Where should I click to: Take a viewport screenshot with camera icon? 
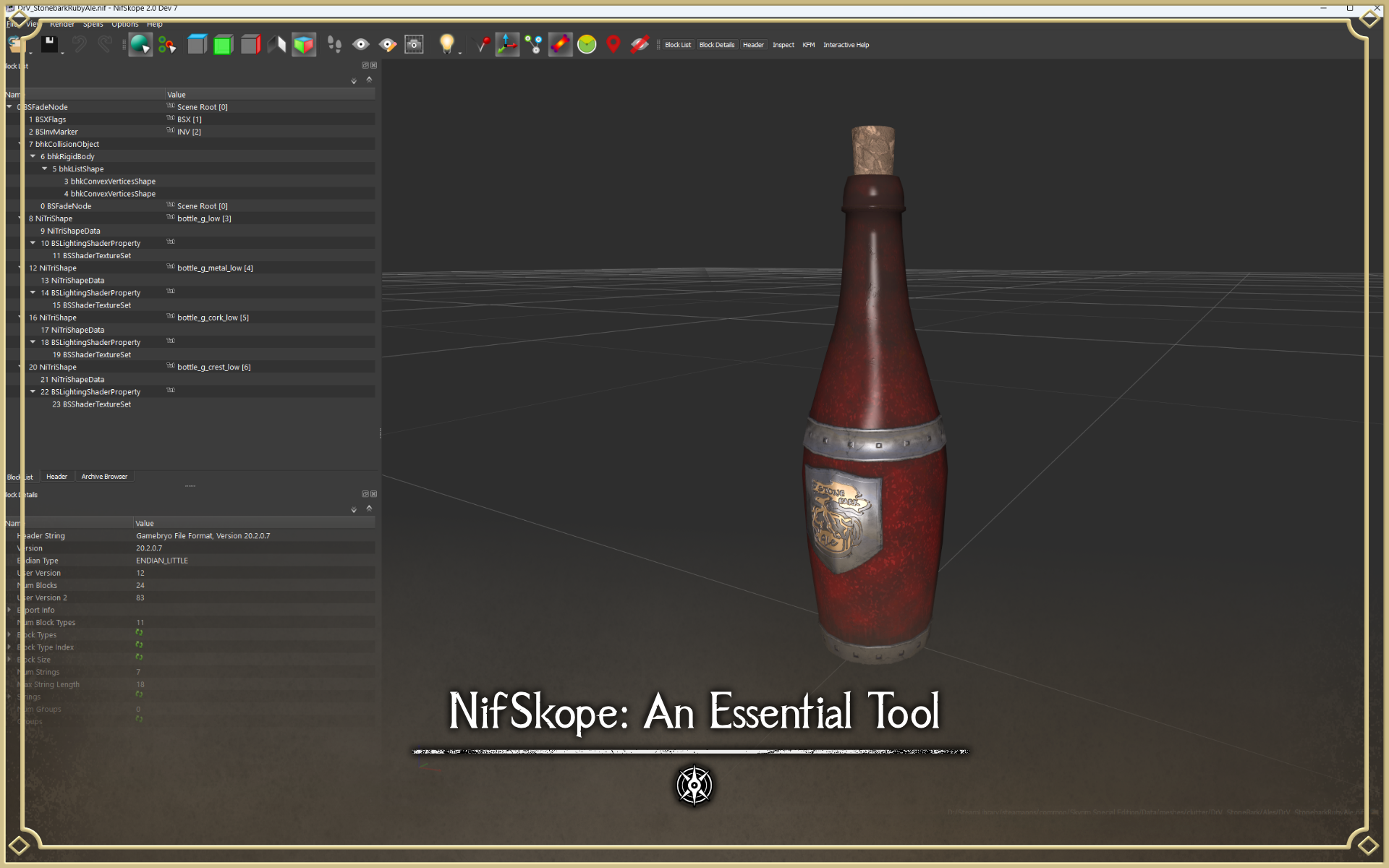point(414,44)
